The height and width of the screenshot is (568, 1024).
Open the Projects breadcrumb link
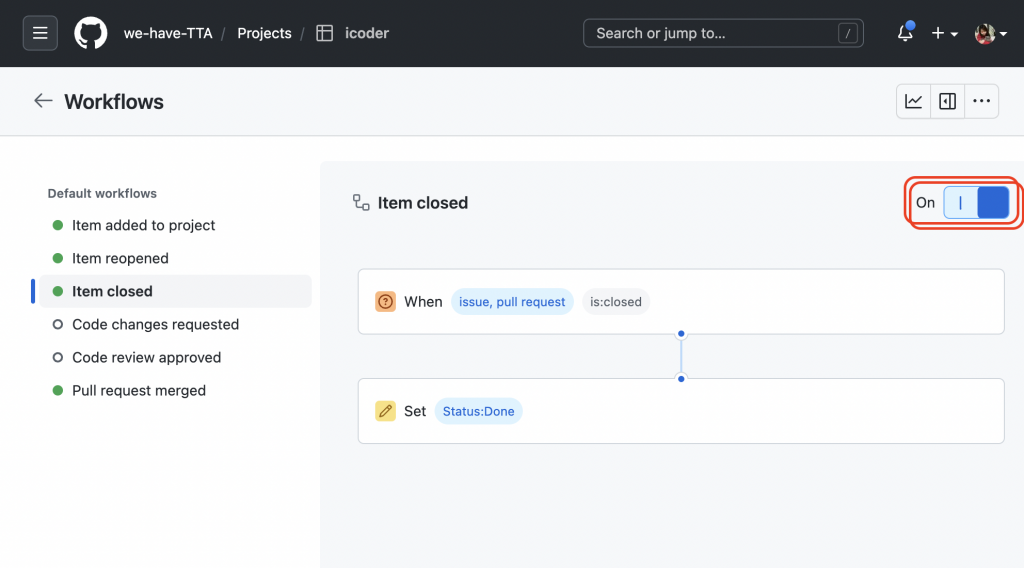point(264,33)
